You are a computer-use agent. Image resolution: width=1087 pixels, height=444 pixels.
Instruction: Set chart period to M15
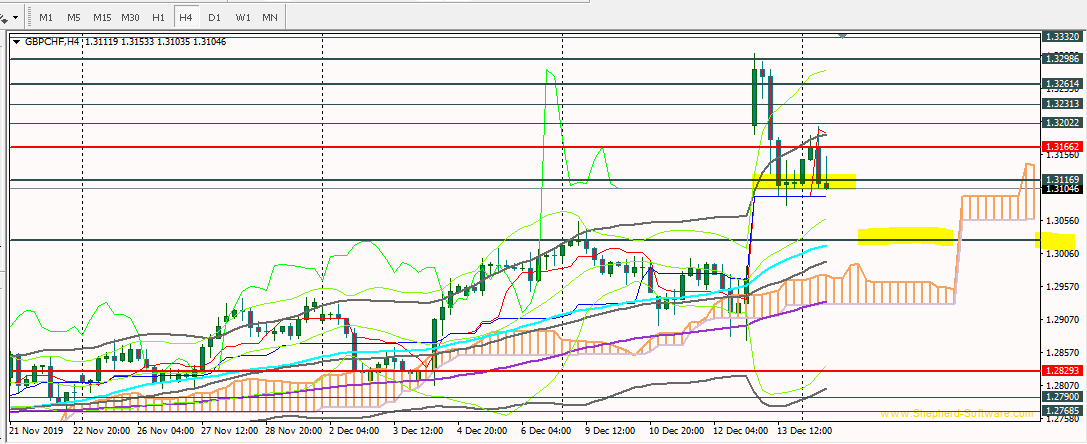coord(102,18)
